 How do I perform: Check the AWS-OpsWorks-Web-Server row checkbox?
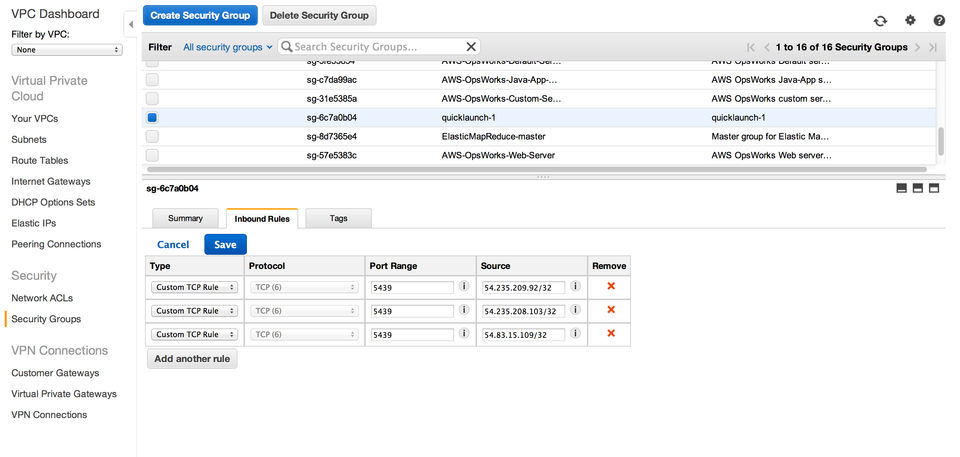(x=152, y=155)
